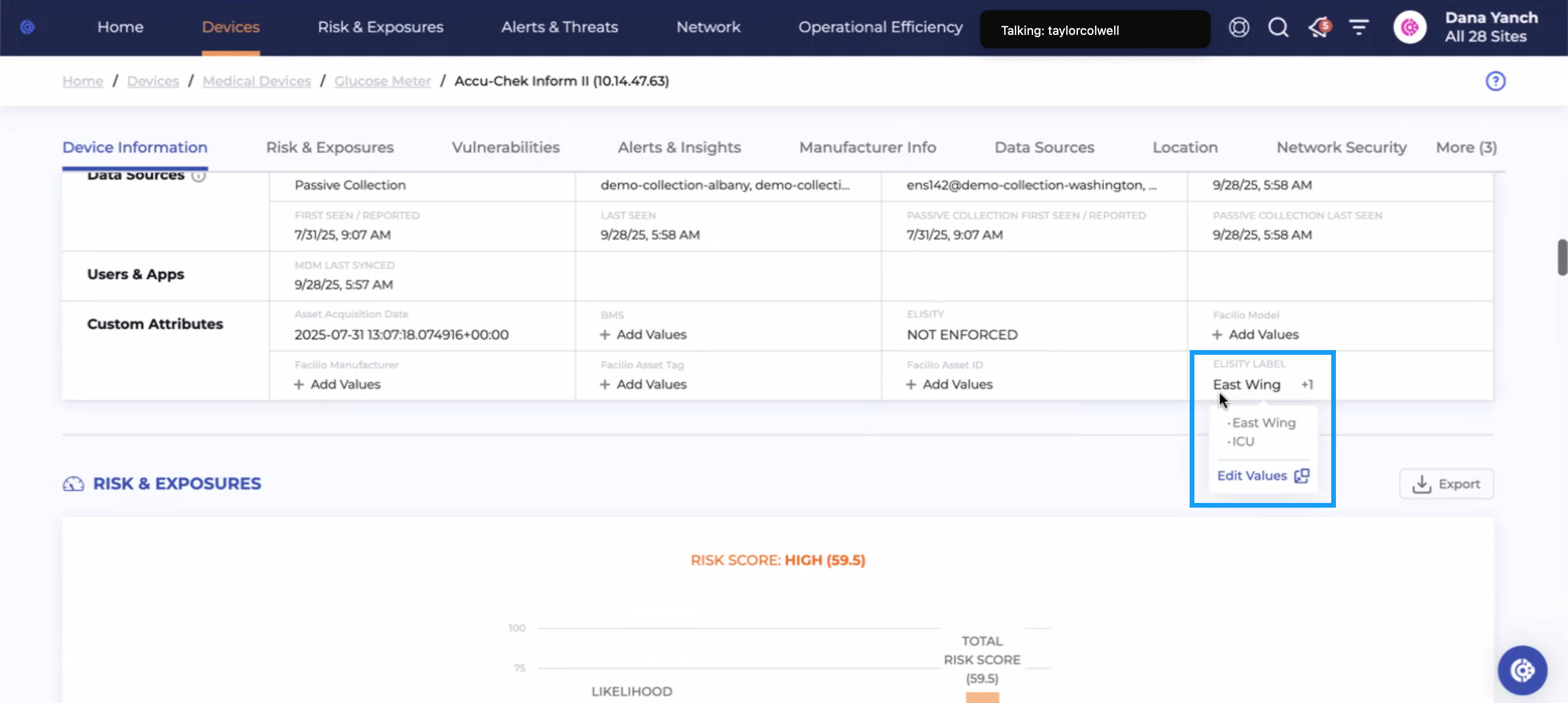Open the floating assistant chat button
Viewport: 1568px width, 703px height.
[x=1522, y=670]
